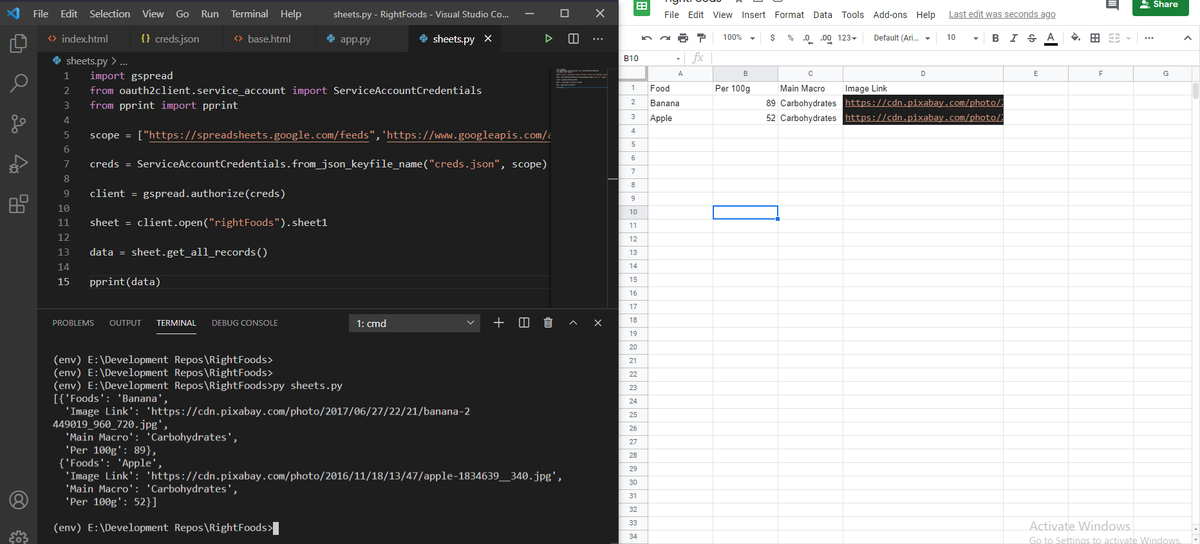Open comment history in Sheets

1113,5
